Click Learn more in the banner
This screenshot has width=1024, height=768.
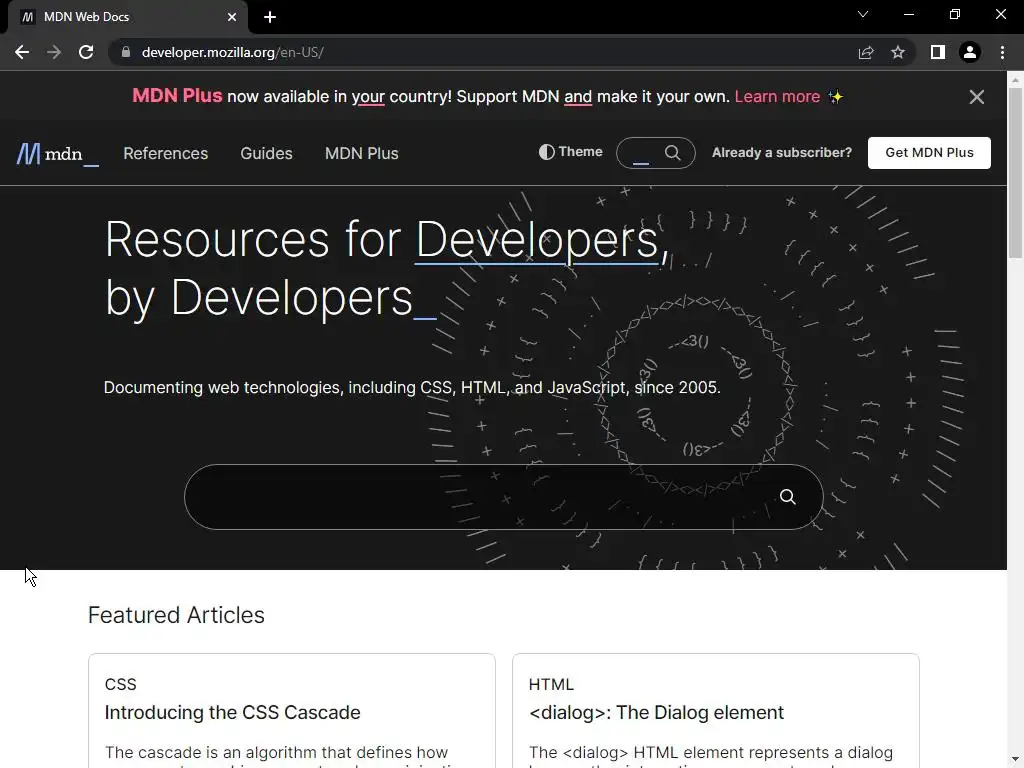click(x=777, y=97)
